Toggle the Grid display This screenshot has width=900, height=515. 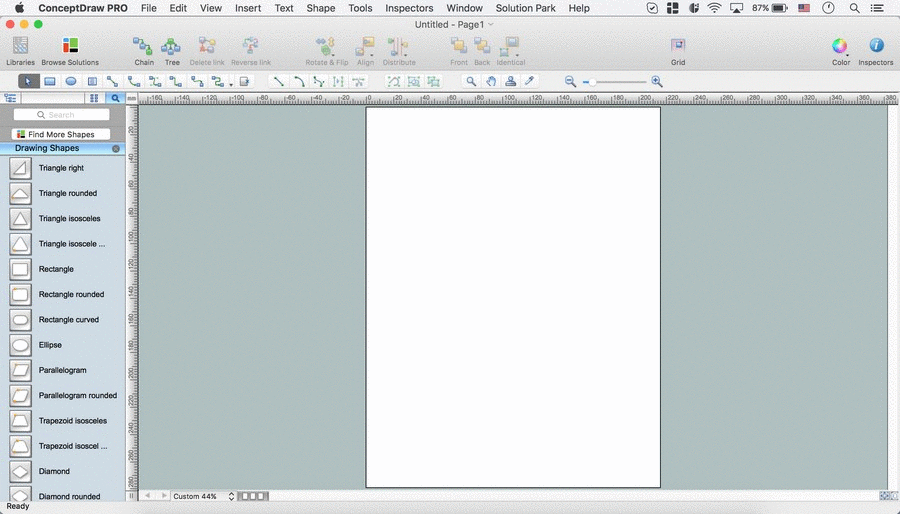click(678, 45)
